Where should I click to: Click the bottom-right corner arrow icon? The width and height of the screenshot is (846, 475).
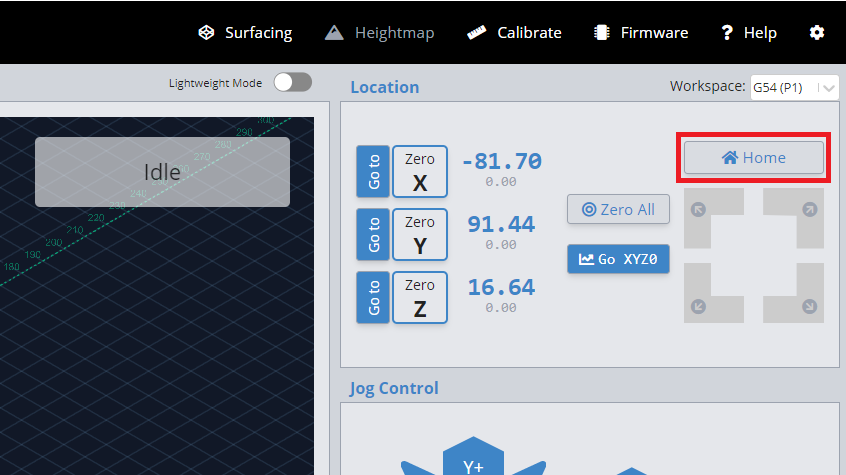click(x=809, y=306)
